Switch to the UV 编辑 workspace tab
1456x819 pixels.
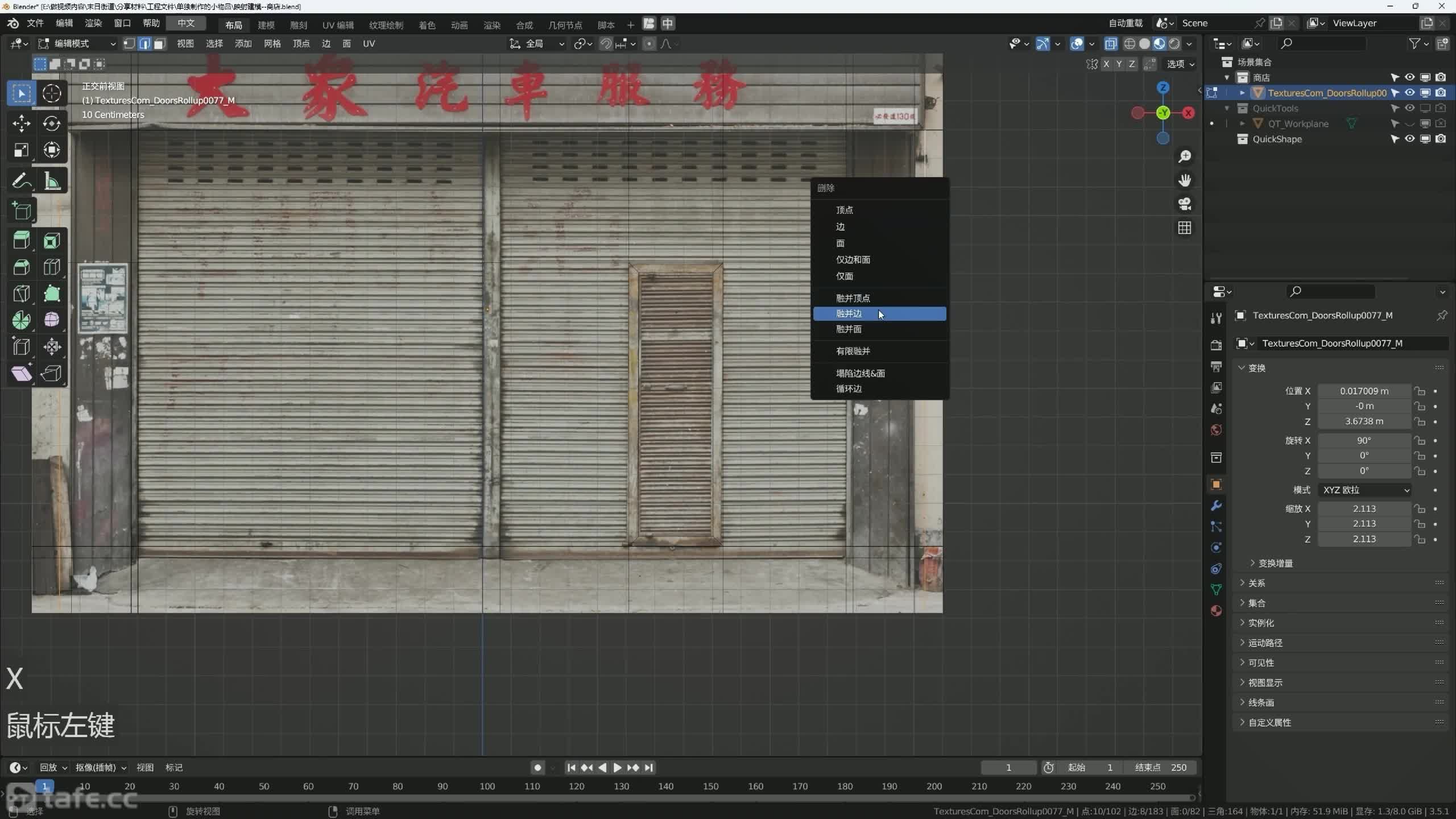click(338, 25)
